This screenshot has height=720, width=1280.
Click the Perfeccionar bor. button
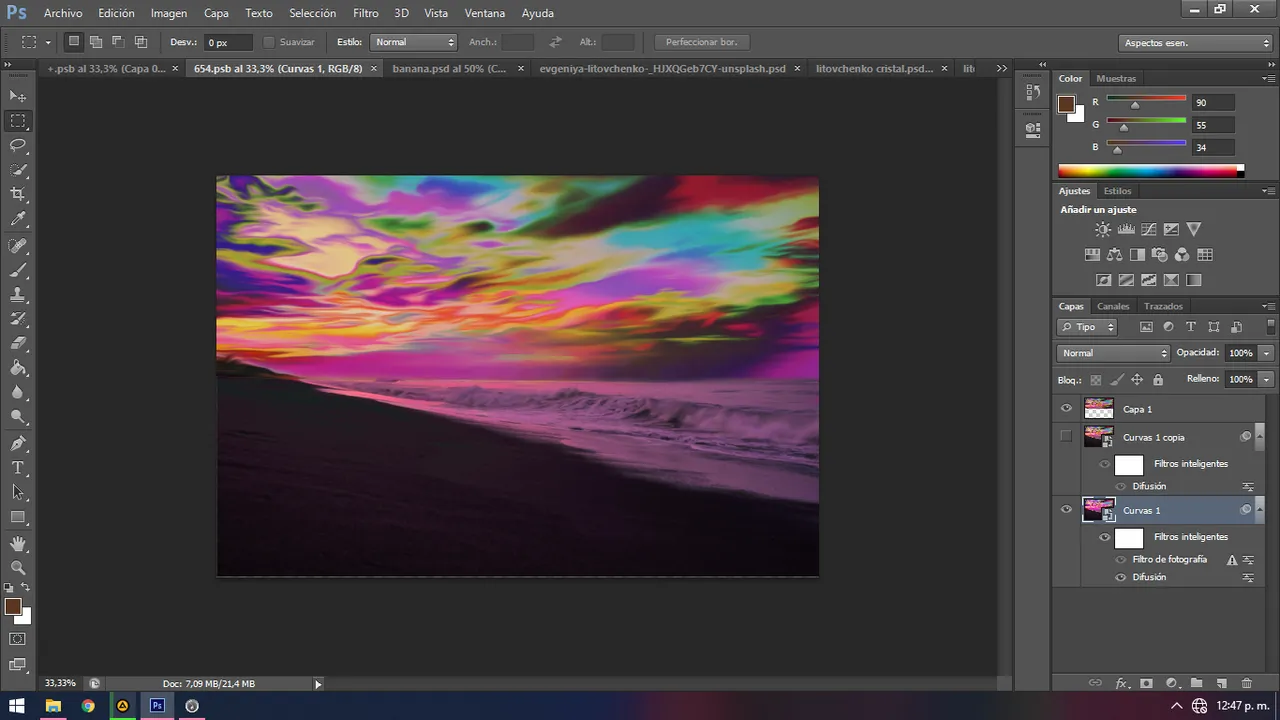(x=701, y=42)
